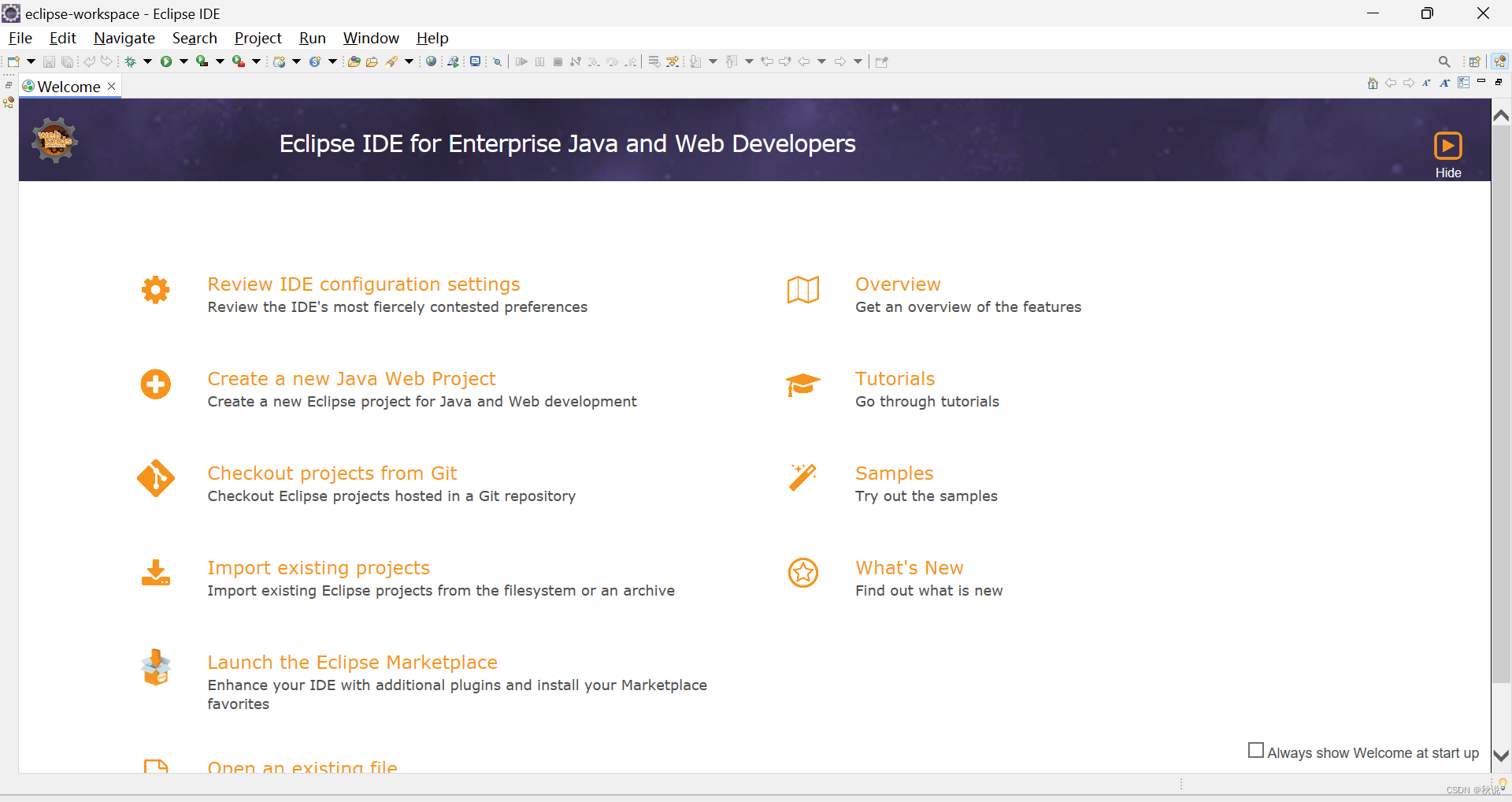Click the Welcome Home house icon

point(1373,83)
